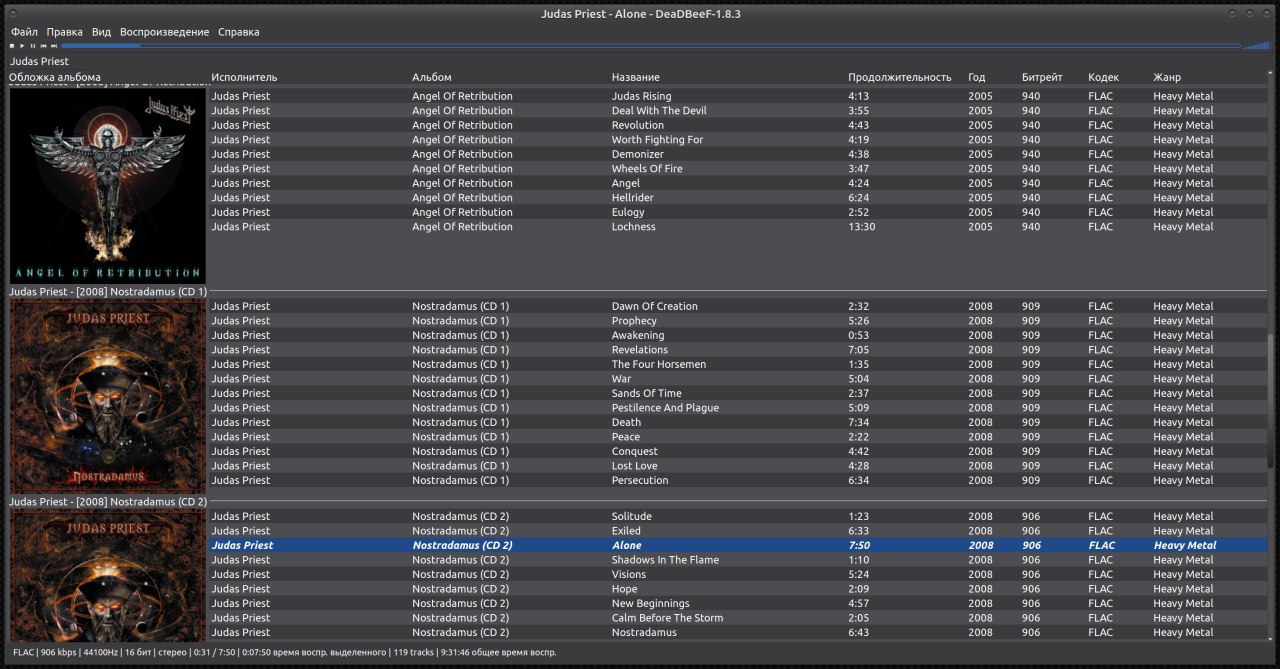Select the track War
Image resolution: width=1280 pixels, height=669 pixels.
738,379
